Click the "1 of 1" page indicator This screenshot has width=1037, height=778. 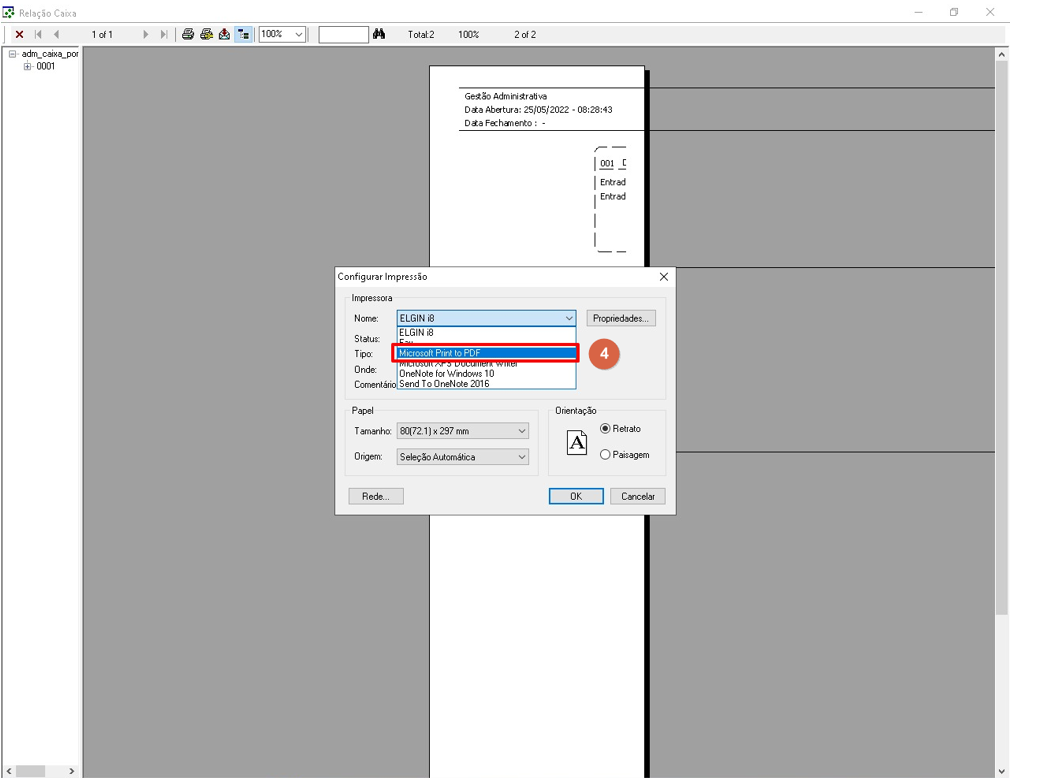pyautogui.click(x=102, y=34)
